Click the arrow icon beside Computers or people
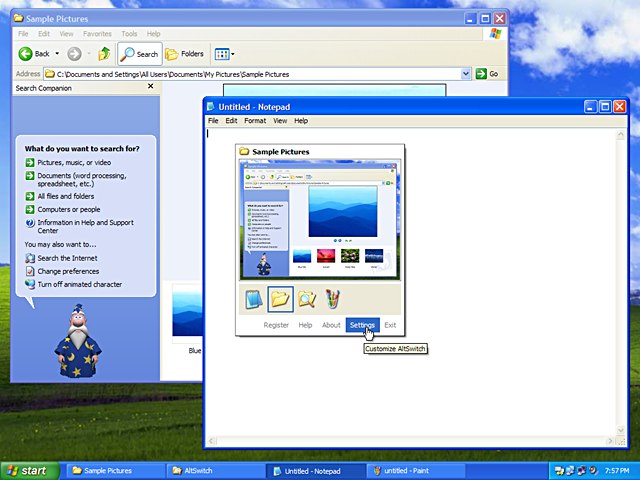The height and width of the screenshot is (480, 640). click(30, 209)
